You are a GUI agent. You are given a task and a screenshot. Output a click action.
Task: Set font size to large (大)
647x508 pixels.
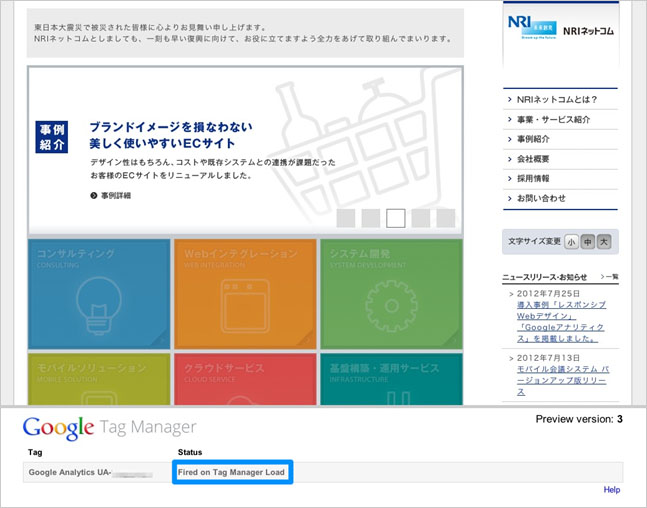point(604,241)
